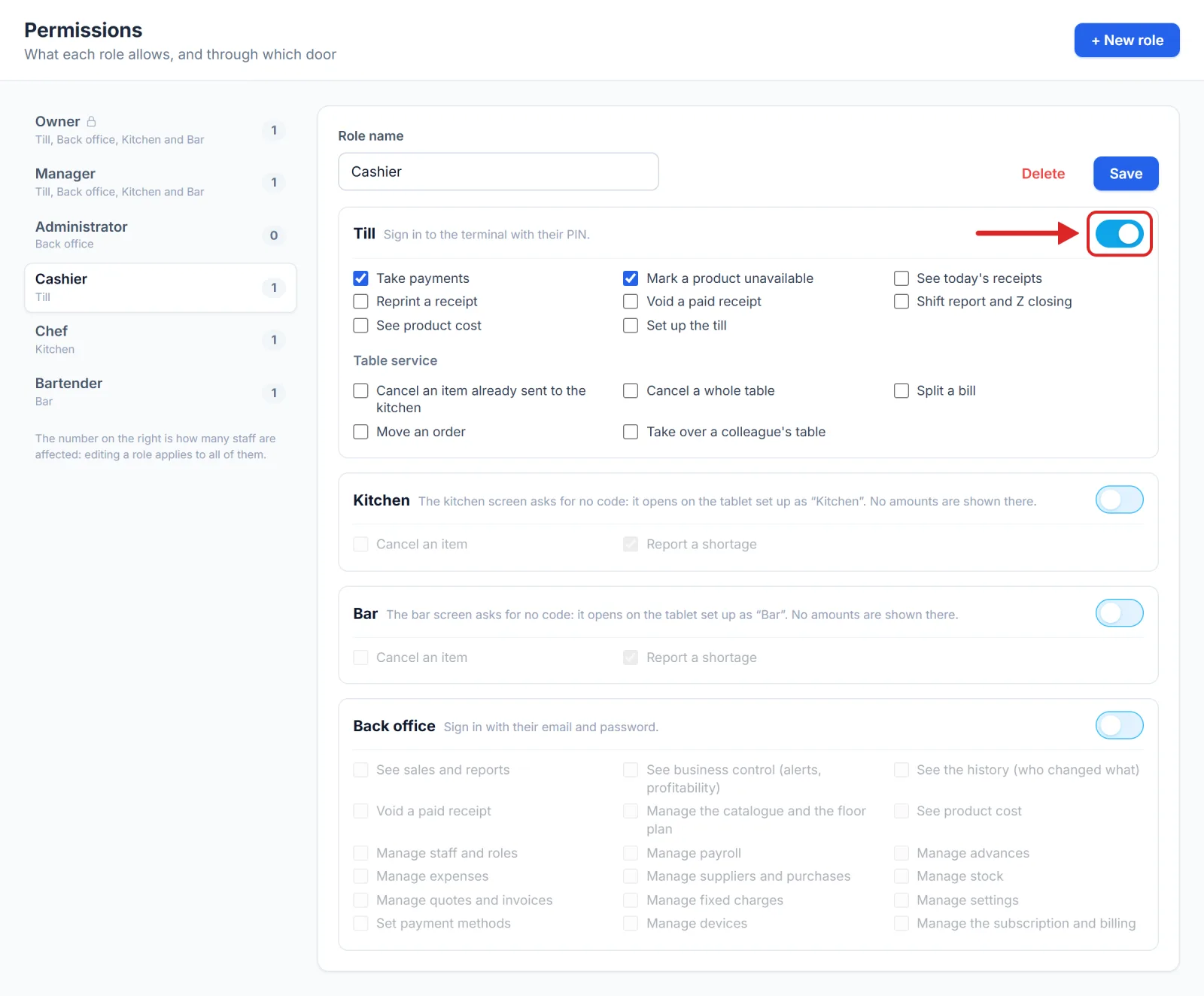Uncheck the Take payments checkbox
Image resolution: width=1204 pixels, height=996 pixels.
361,278
